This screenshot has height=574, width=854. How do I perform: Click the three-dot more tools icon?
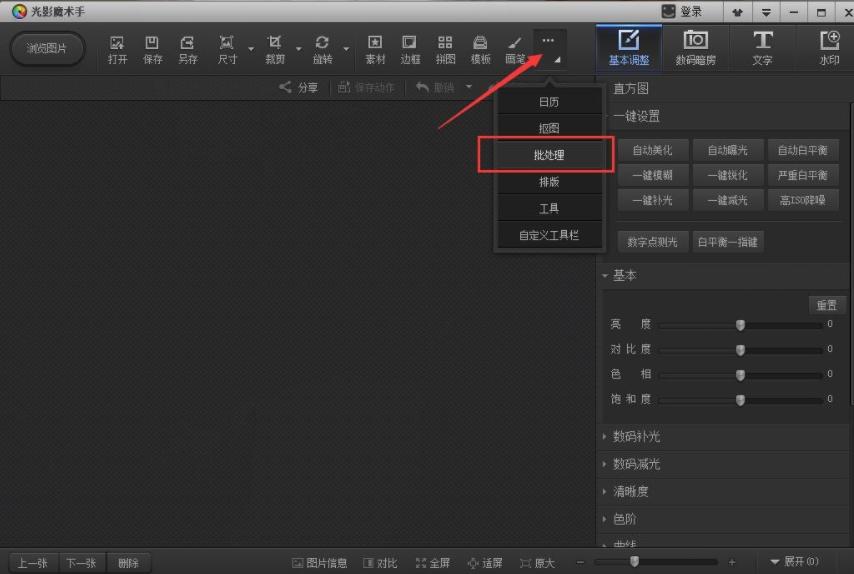pyautogui.click(x=548, y=40)
